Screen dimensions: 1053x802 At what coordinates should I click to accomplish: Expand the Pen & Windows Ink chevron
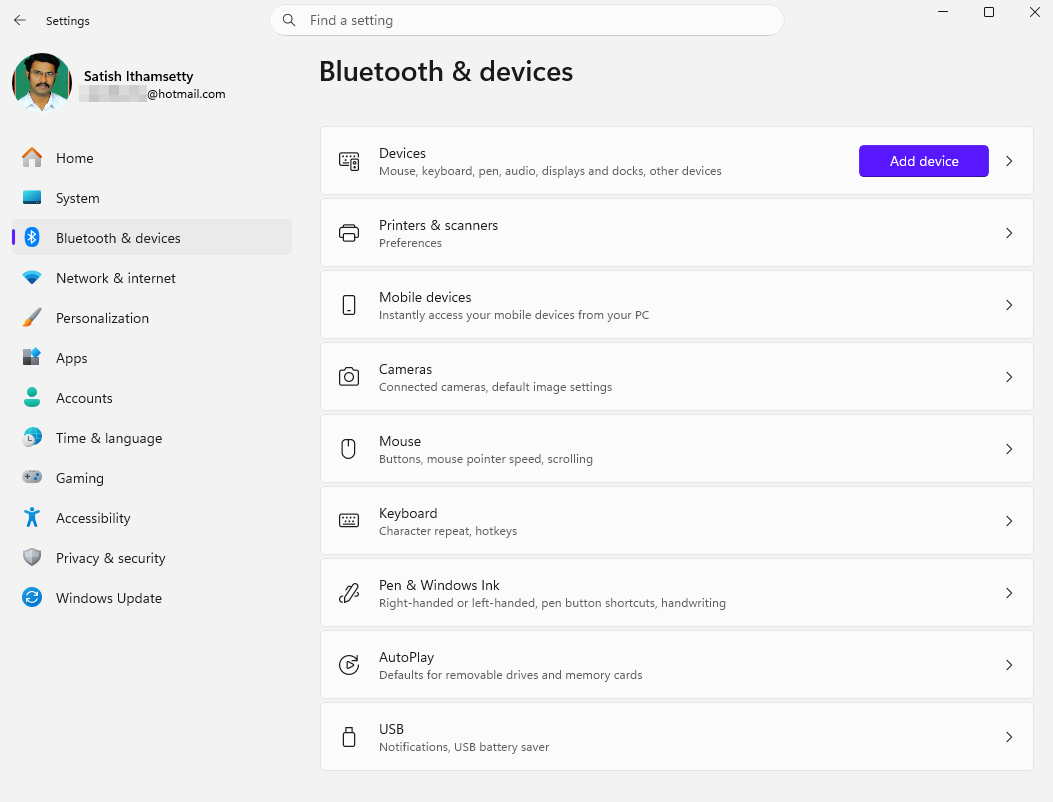(x=1009, y=592)
